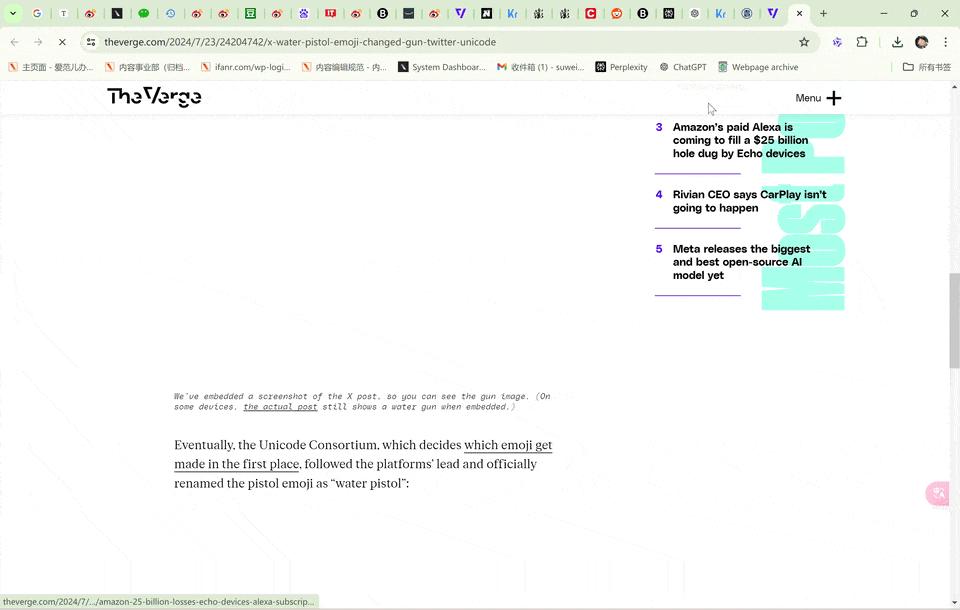960x610 pixels.
Task: Open Meta open-source AI model story
Action: click(741, 262)
